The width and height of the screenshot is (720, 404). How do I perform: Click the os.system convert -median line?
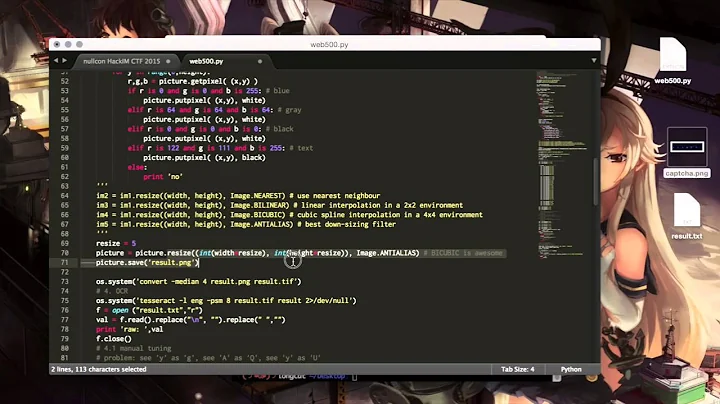[x=198, y=281]
